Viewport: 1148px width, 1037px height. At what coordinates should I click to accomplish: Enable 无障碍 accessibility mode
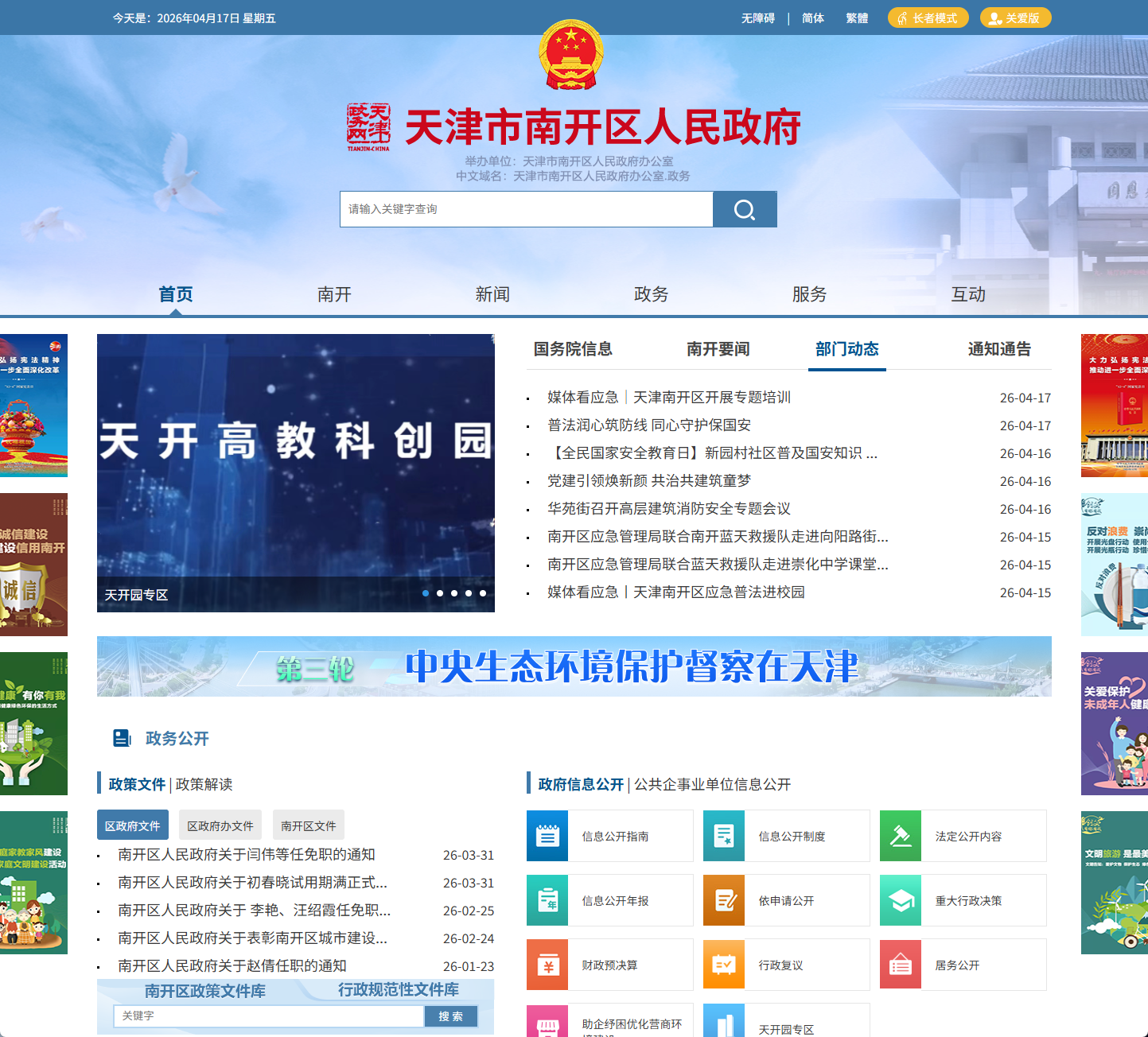tap(758, 17)
